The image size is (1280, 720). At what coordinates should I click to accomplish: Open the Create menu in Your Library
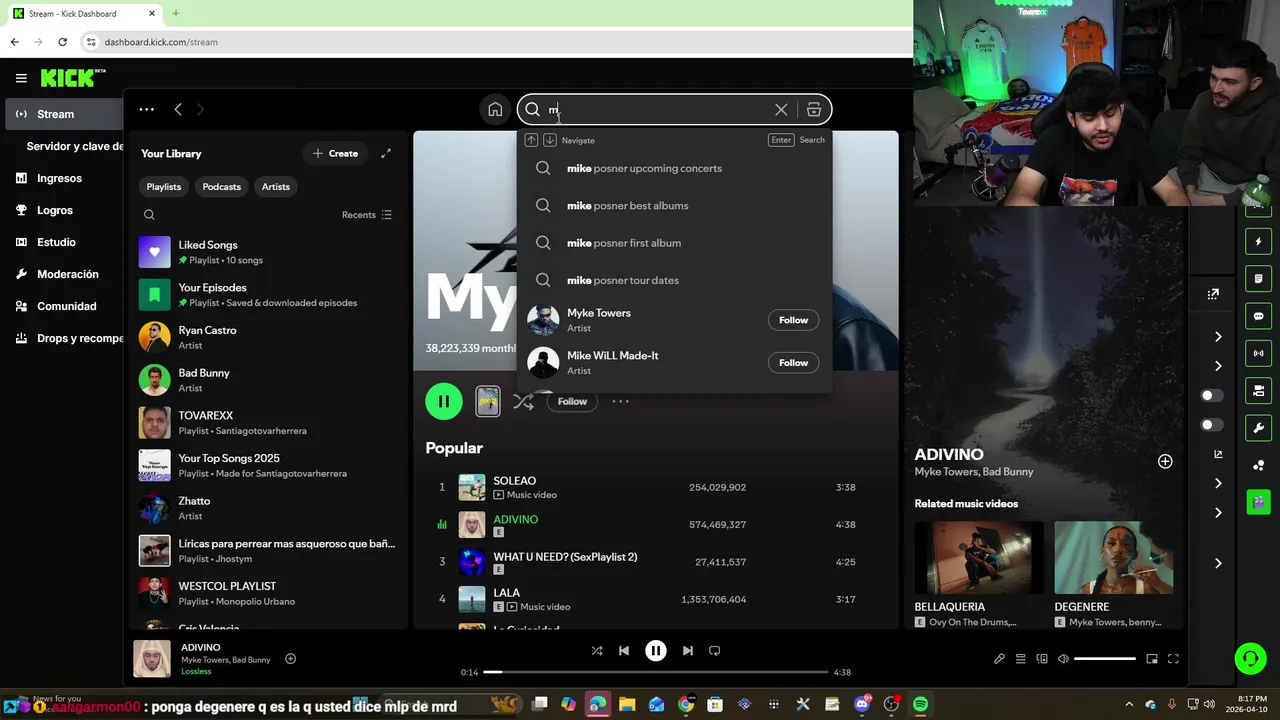(335, 153)
